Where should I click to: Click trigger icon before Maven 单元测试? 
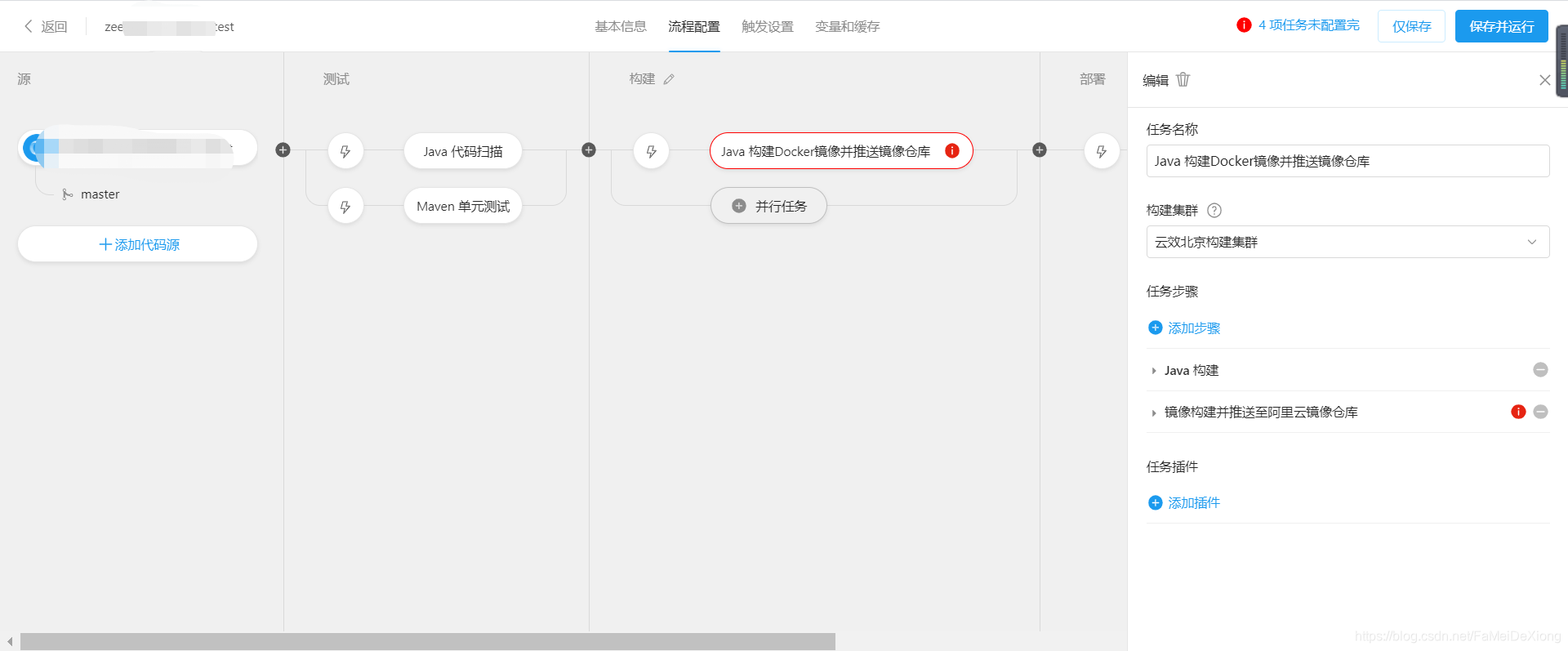345,207
